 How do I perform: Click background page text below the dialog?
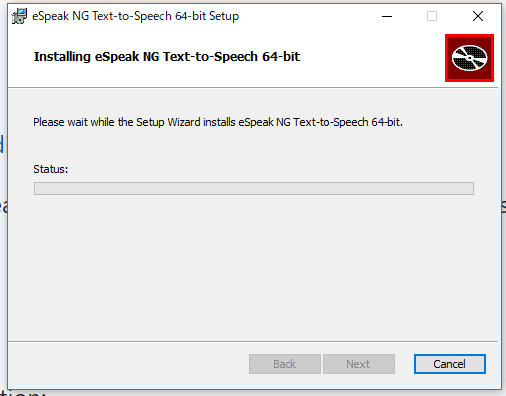pos(22,393)
